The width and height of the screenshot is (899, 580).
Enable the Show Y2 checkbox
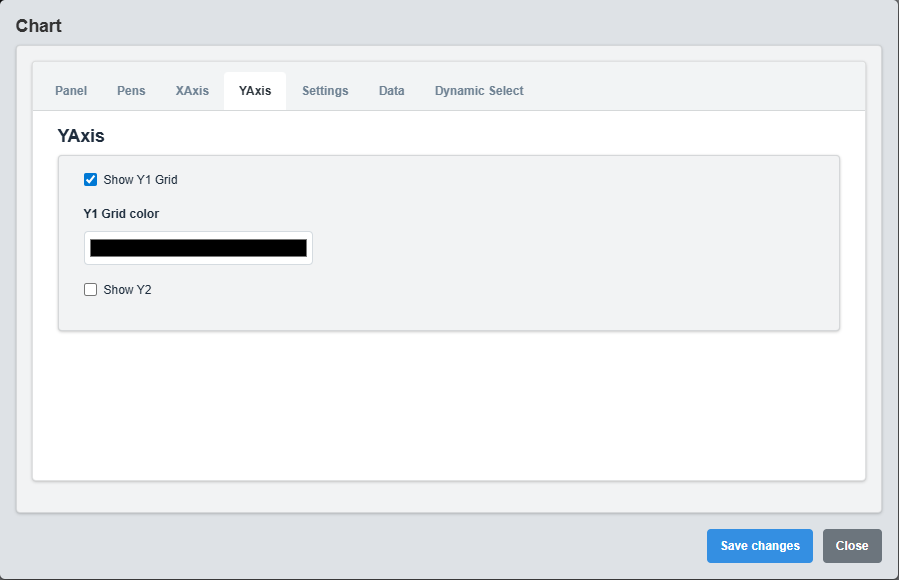tap(90, 289)
